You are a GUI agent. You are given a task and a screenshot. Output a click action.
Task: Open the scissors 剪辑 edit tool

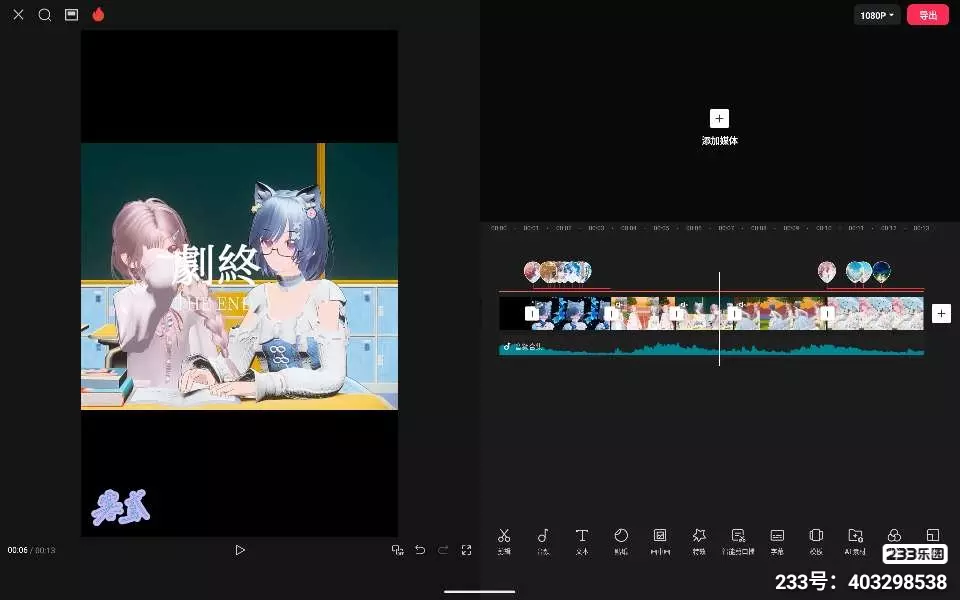(x=504, y=541)
